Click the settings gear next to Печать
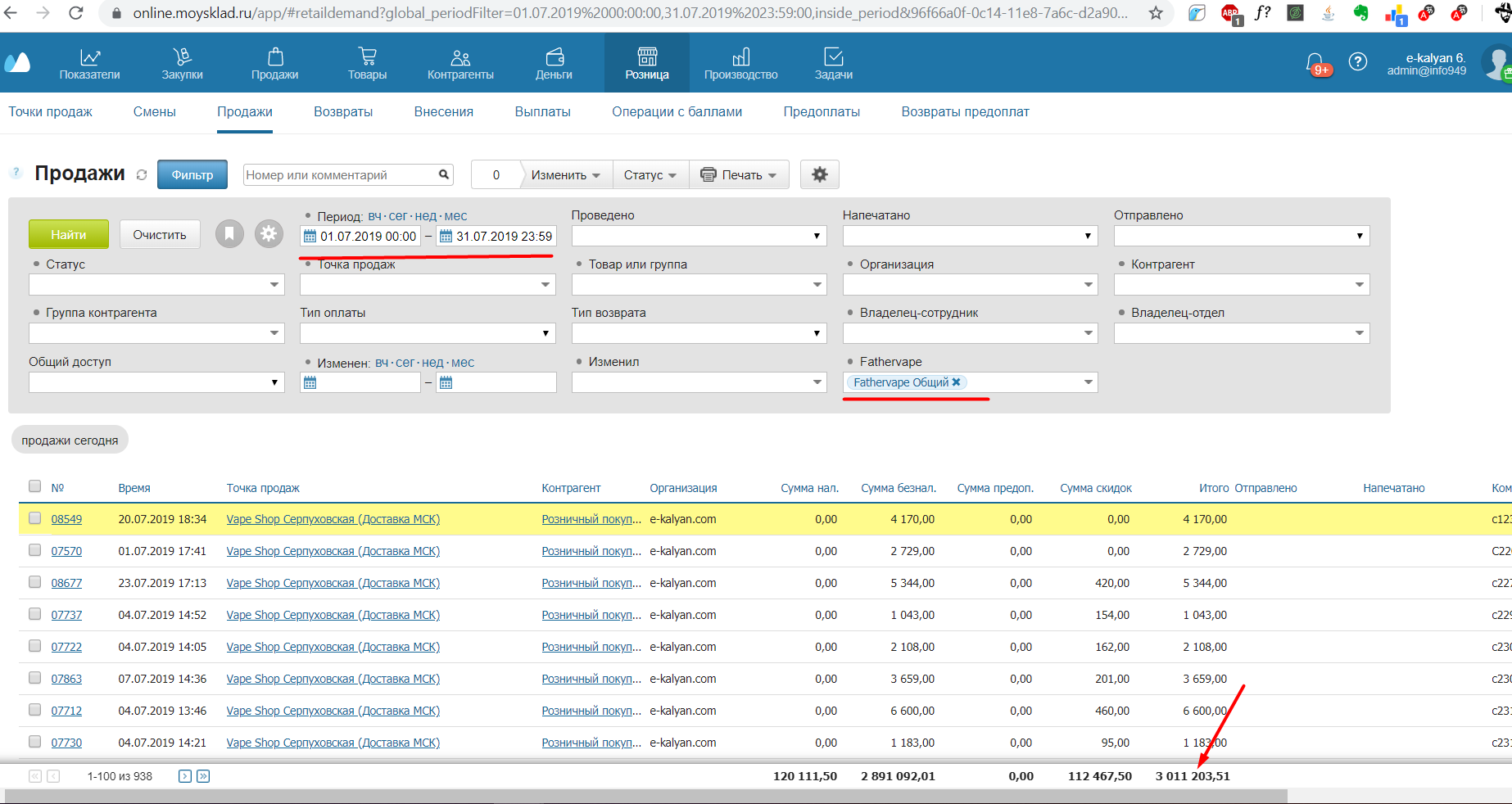 click(819, 174)
